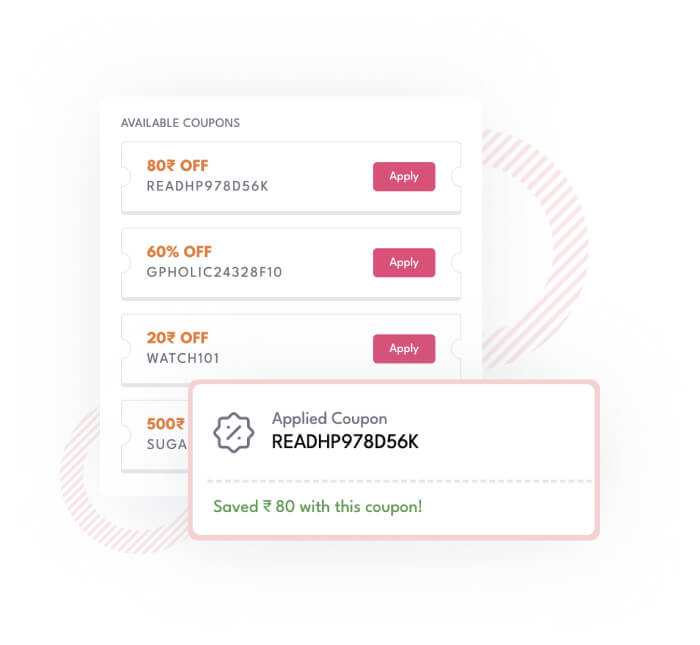Click coupon code GPHOLIC24328F10
The width and height of the screenshot is (700, 645).
tap(214, 272)
